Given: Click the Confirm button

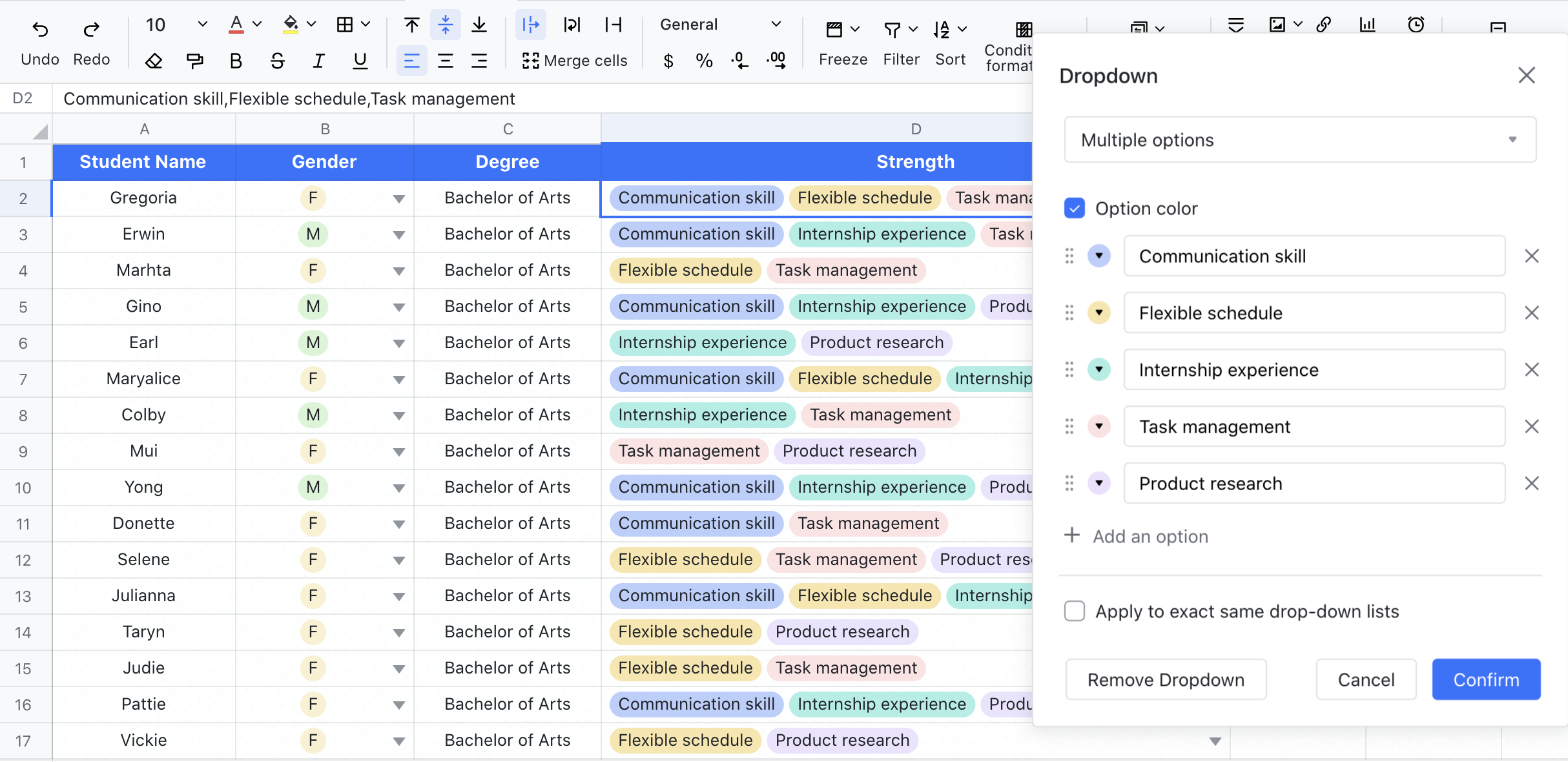Looking at the screenshot, I should tap(1486, 679).
